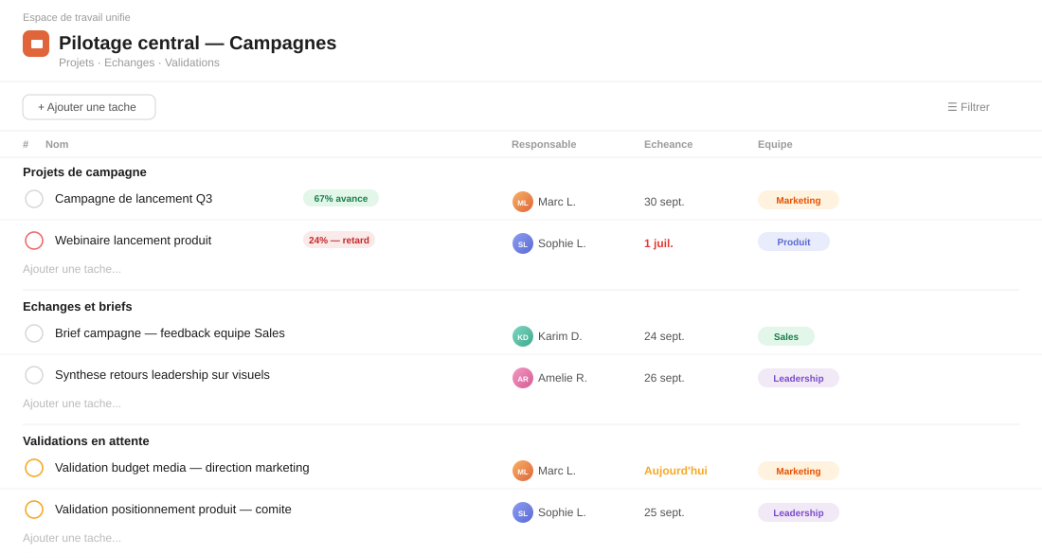Open the Filtrer filter icon

point(952,107)
